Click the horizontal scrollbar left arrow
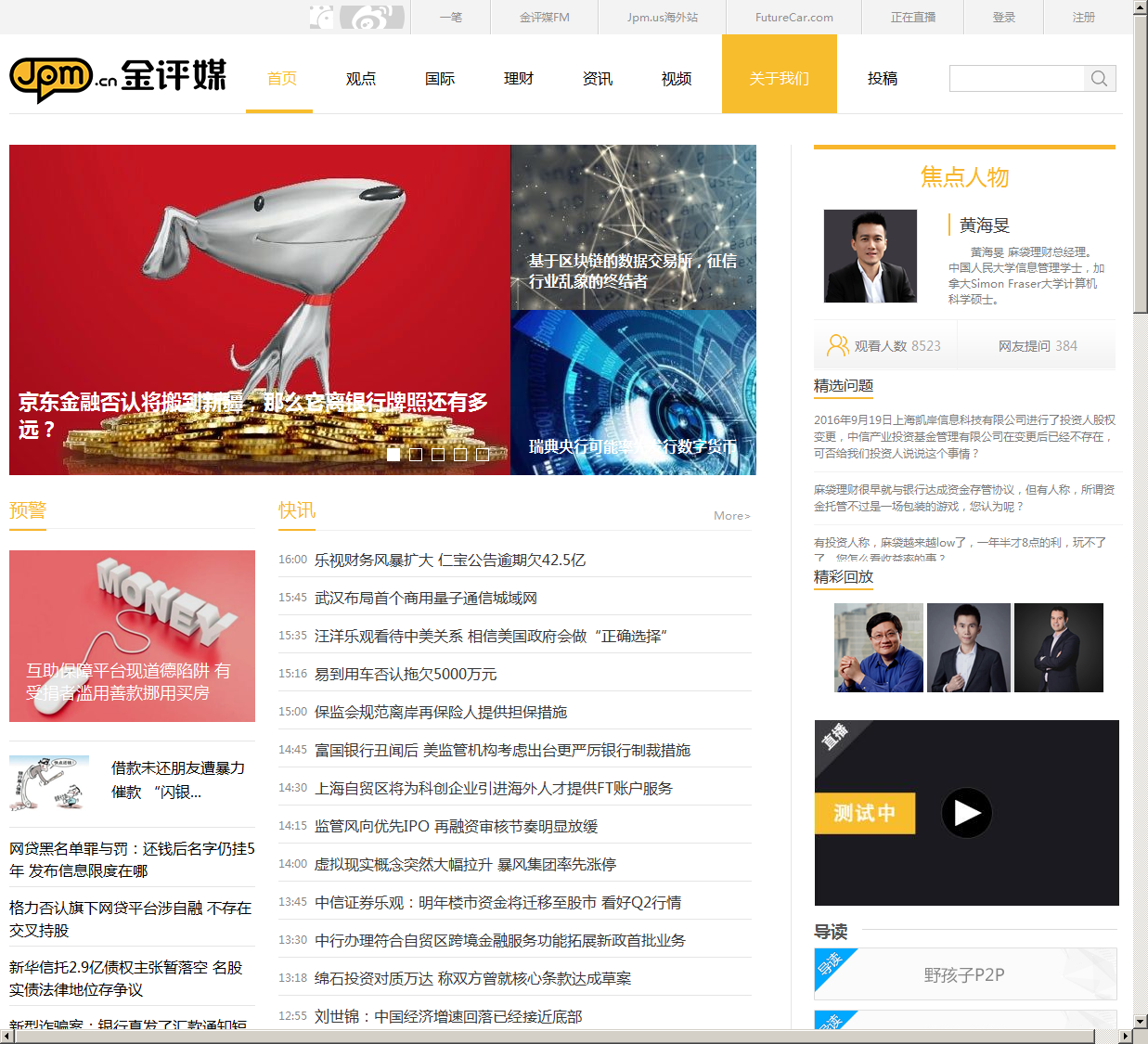1148x1044 pixels. click(x=7, y=1037)
